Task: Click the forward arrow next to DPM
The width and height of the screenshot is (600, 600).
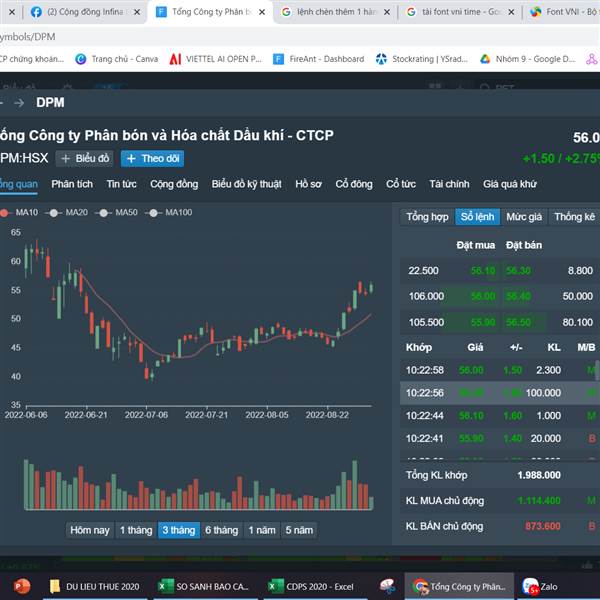Action: 19,103
